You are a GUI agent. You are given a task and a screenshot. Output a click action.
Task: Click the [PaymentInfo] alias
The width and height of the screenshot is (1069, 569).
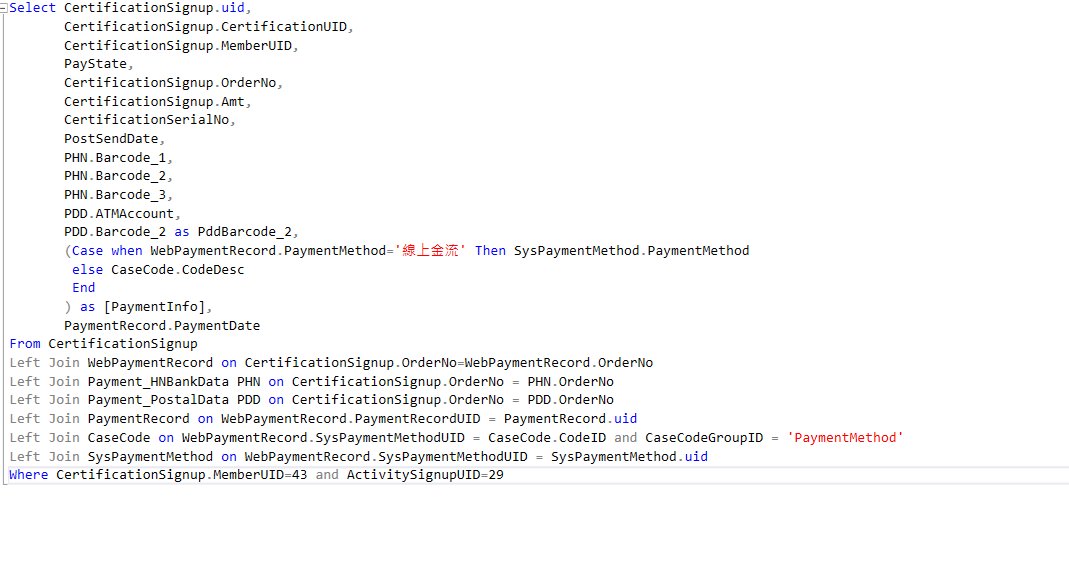point(156,307)
